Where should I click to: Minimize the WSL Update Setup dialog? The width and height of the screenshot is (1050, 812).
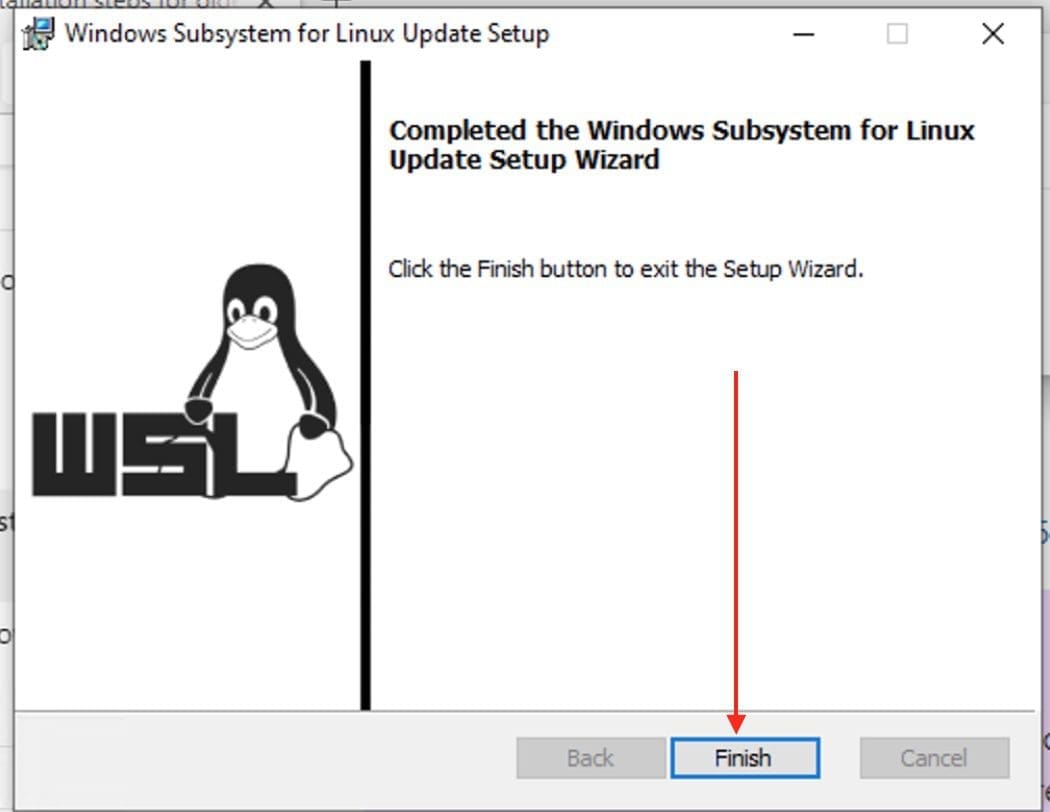[x=803, y=33]
